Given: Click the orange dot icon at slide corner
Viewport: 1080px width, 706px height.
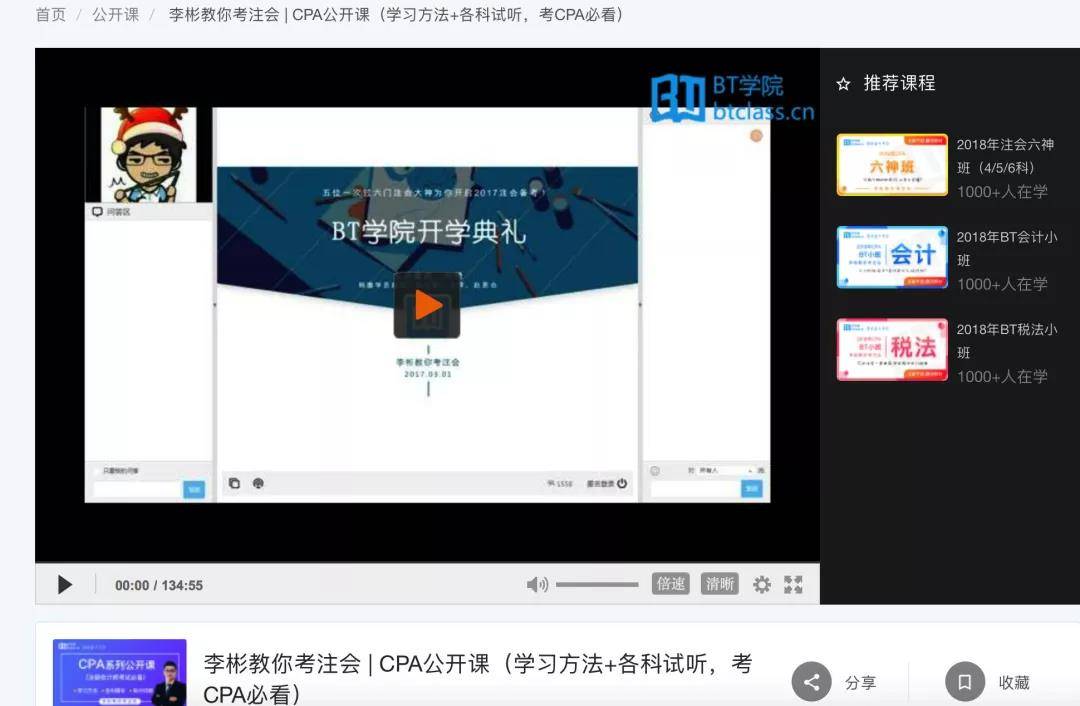Looking at the screenshot, I should pyautogui.click(x=756, y=136).
